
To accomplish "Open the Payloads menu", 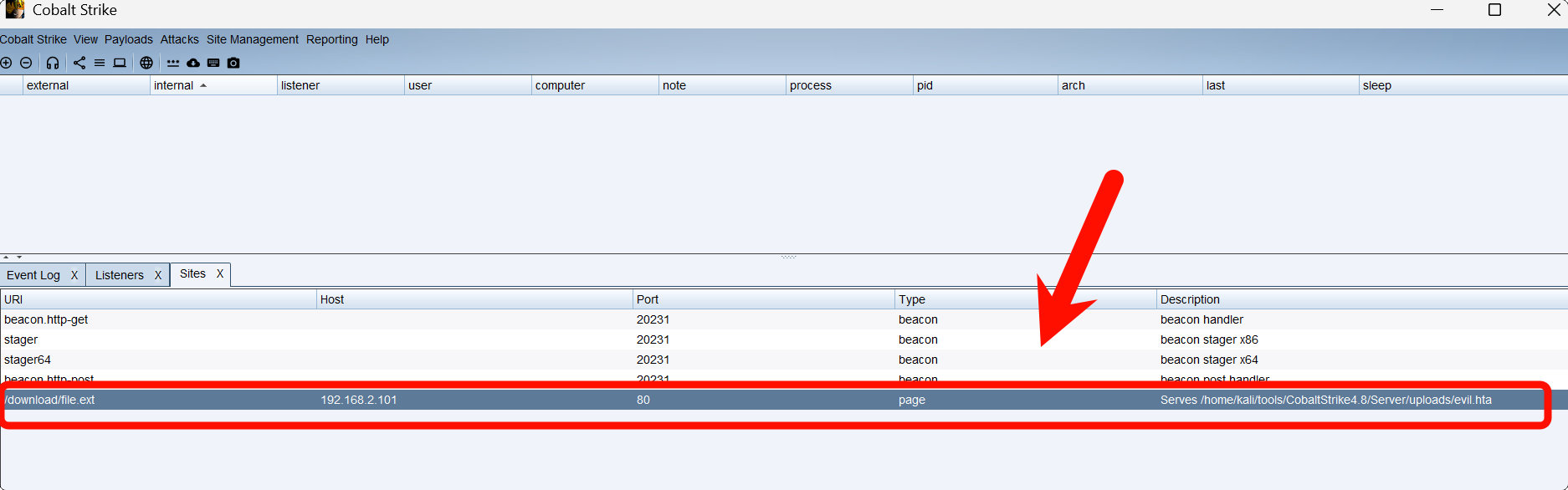I will click(128, 39).
